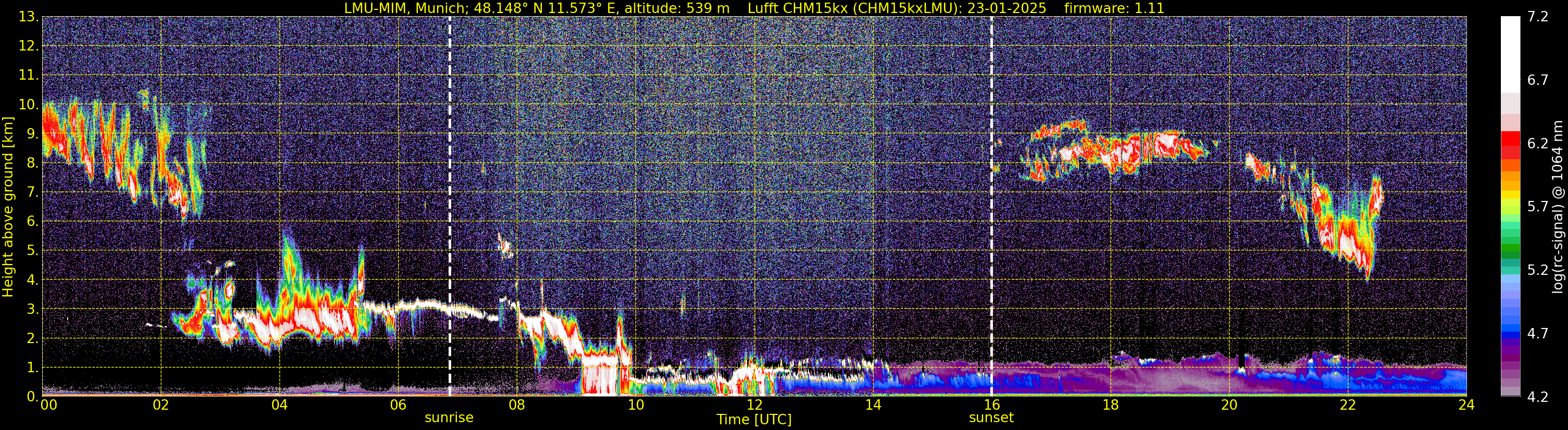Click the 4.2 value on the colorbar
1568x430 pixels.
pyautogui.click(x=1538, y=397)
